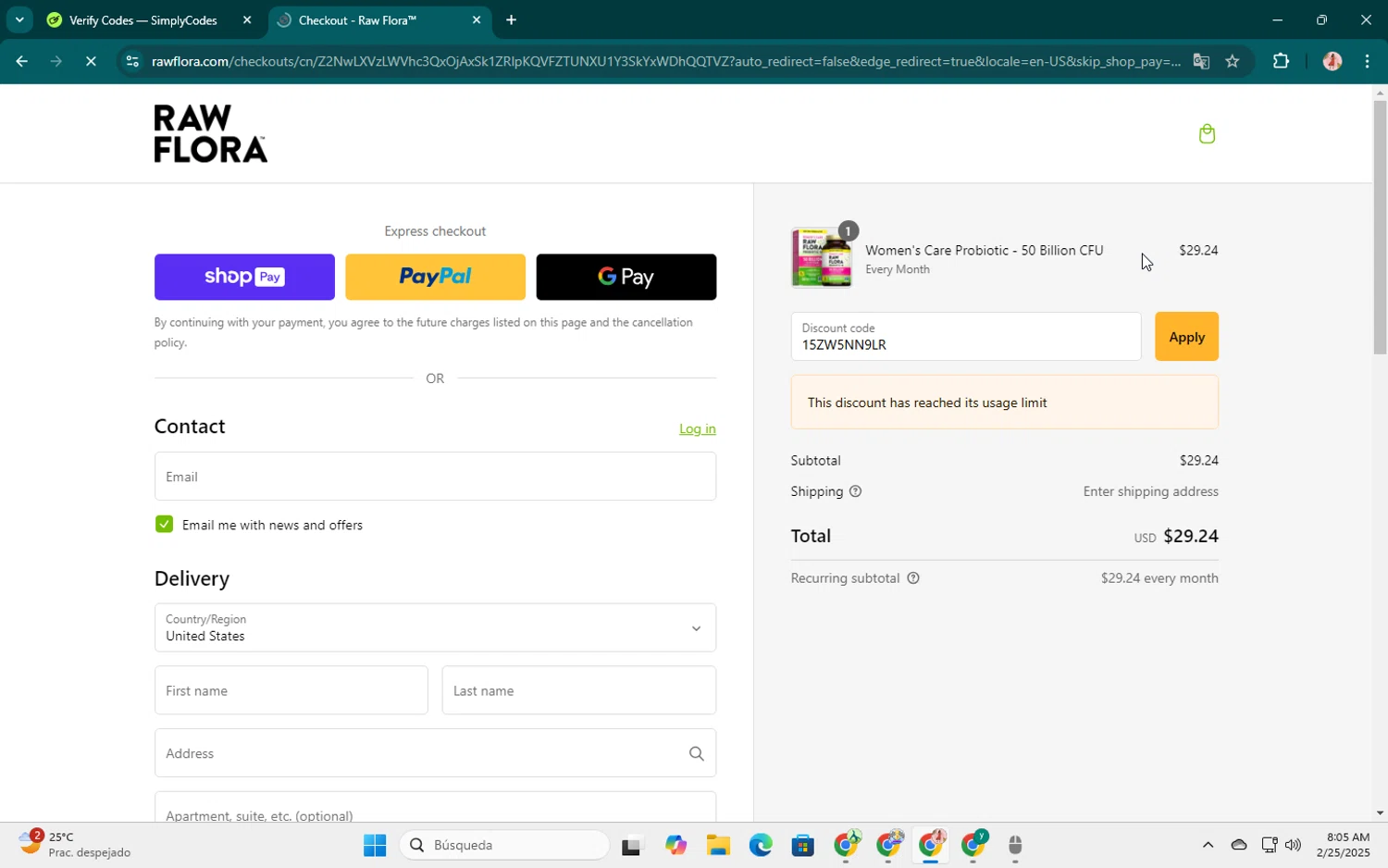This screenshot has height=868, width=1388.
Task: Click the address search magnifier icon
Action: 696,753
